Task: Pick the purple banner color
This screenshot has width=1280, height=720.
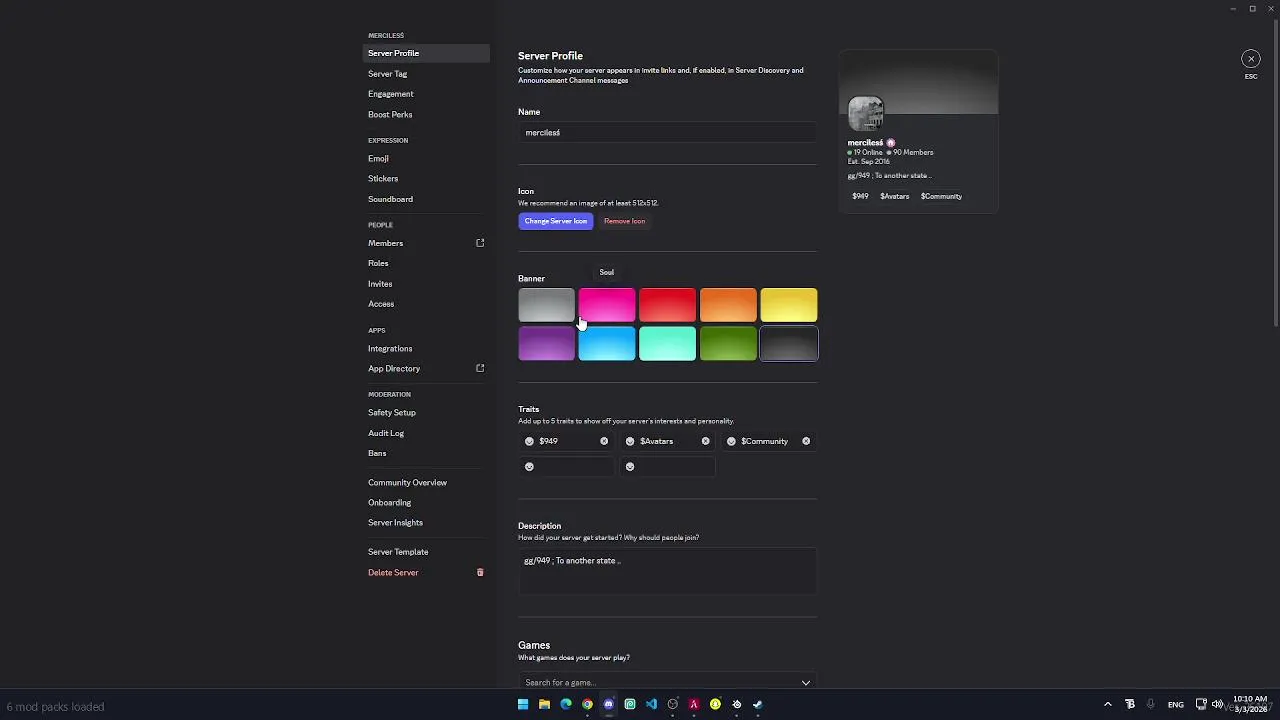Action: click(546, 344)
